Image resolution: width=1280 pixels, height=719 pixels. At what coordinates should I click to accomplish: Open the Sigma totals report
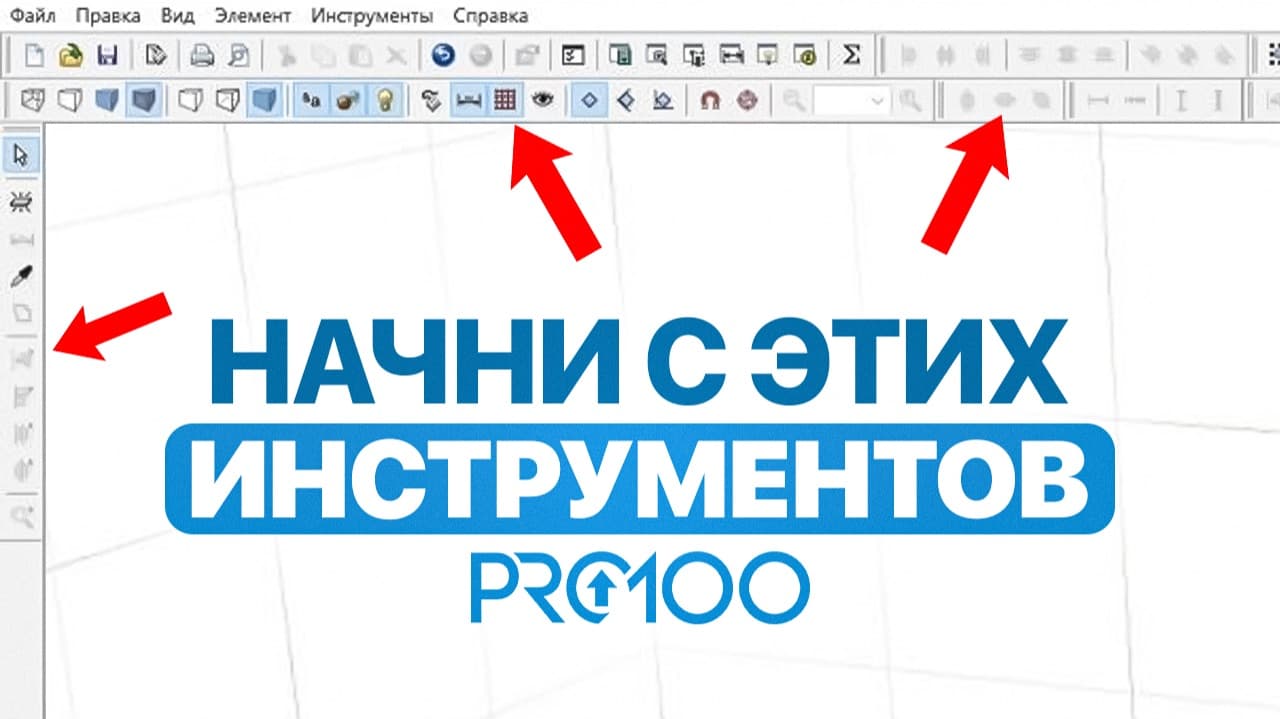click(x=851, y=55)
